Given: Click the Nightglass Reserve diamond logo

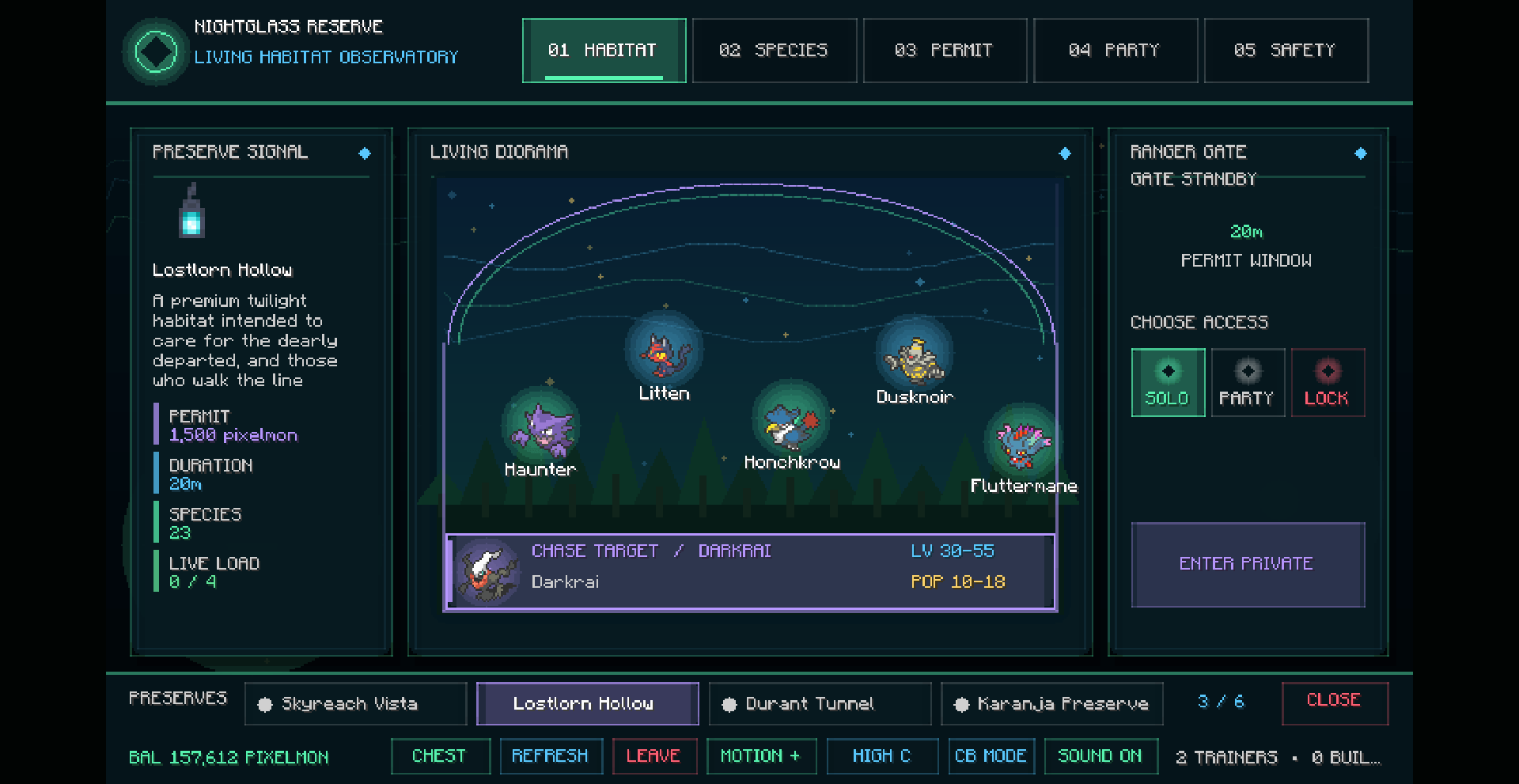Looking at the screenshot, I should [156, 52].
